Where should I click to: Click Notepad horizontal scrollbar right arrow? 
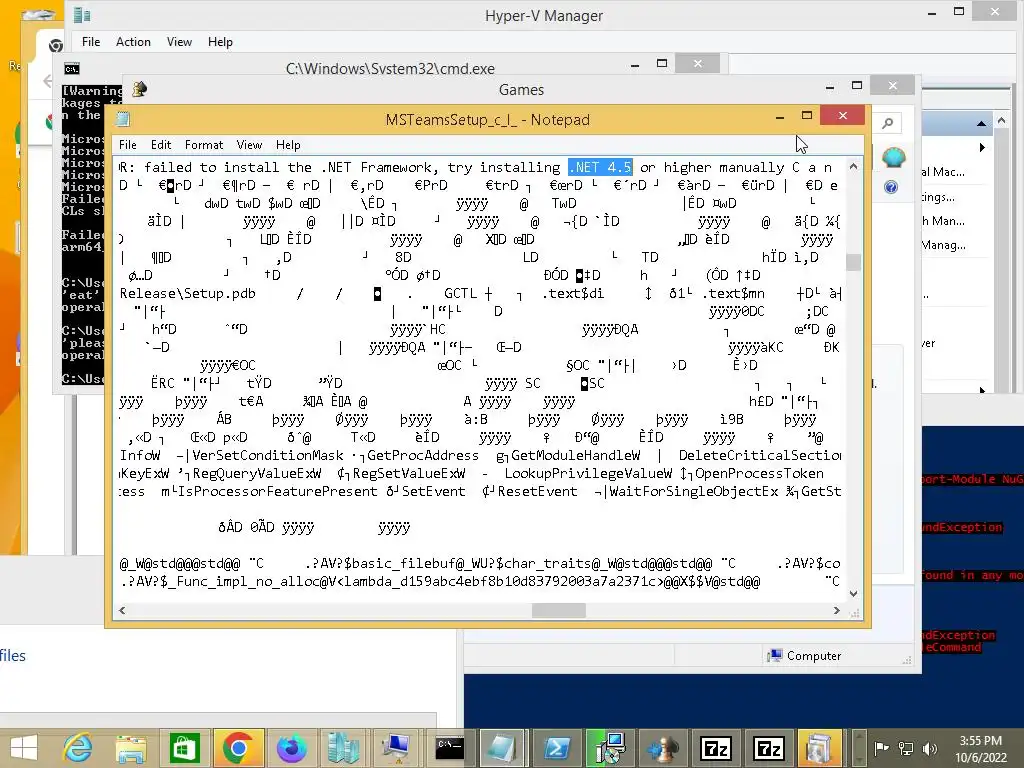pos(837,611)
